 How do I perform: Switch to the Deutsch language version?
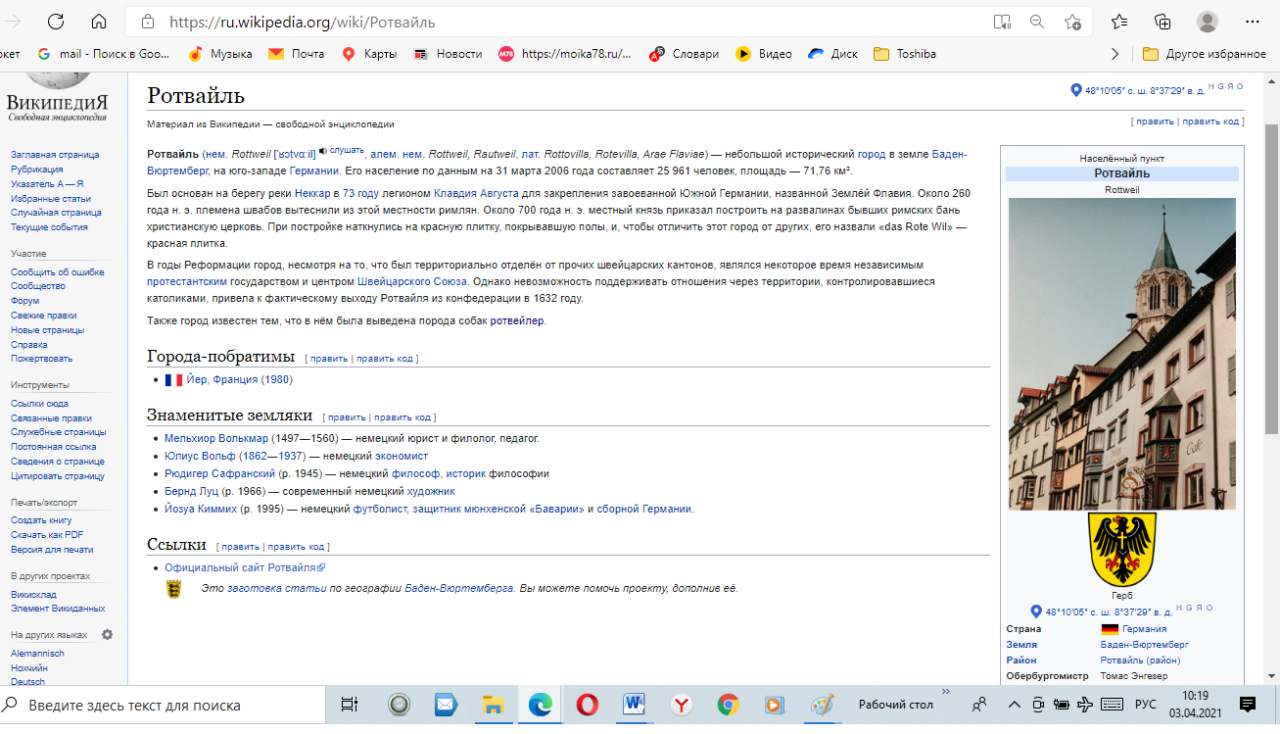click(28, 682)
